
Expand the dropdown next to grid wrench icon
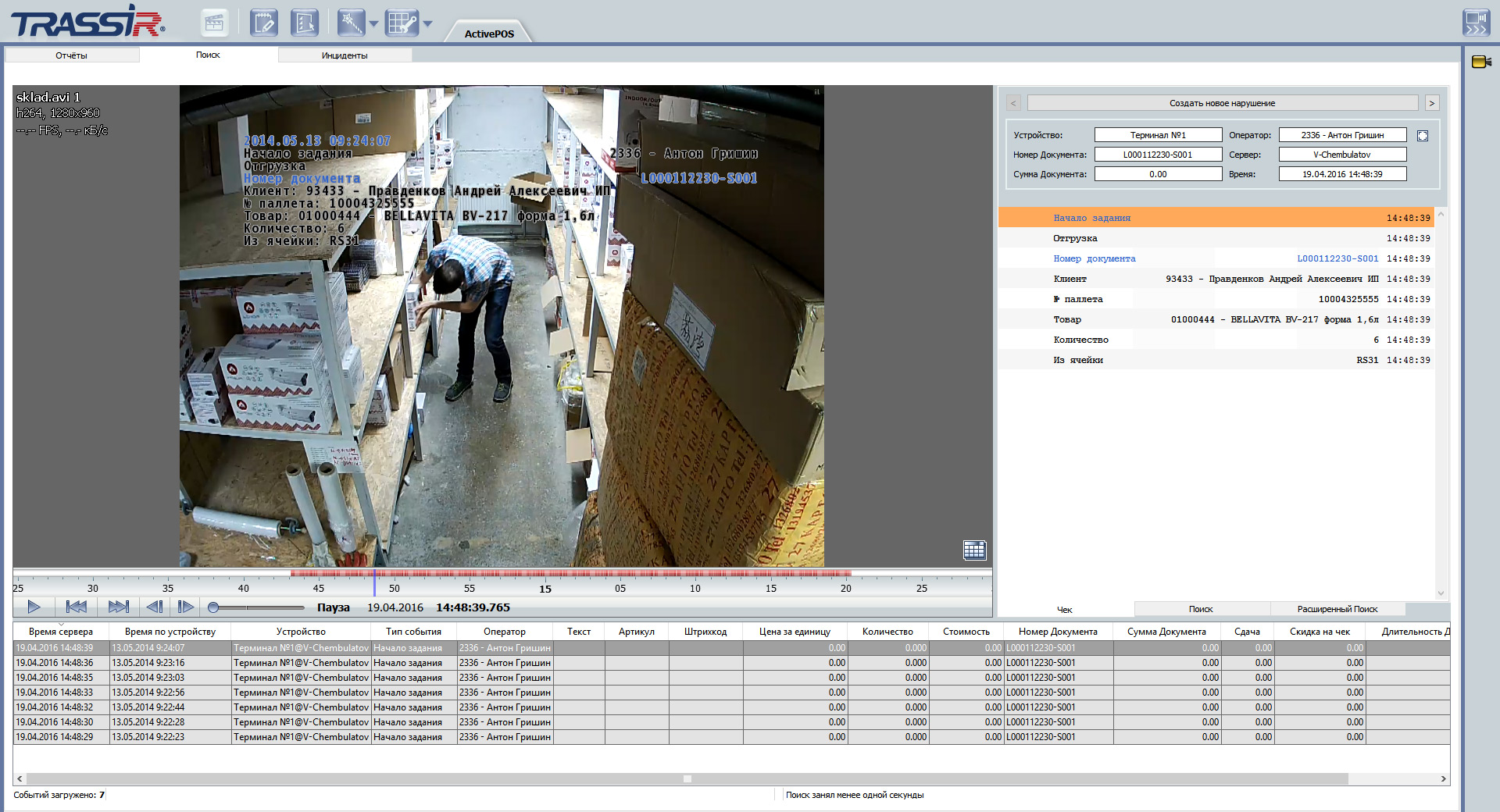click(427, 24)
